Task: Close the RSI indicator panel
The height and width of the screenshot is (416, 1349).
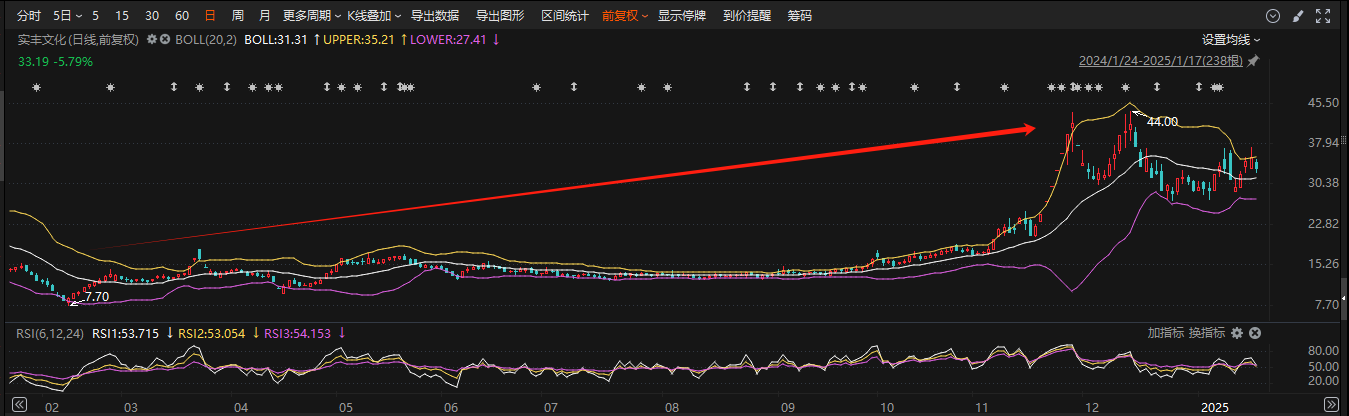Action: point(1255,333)
